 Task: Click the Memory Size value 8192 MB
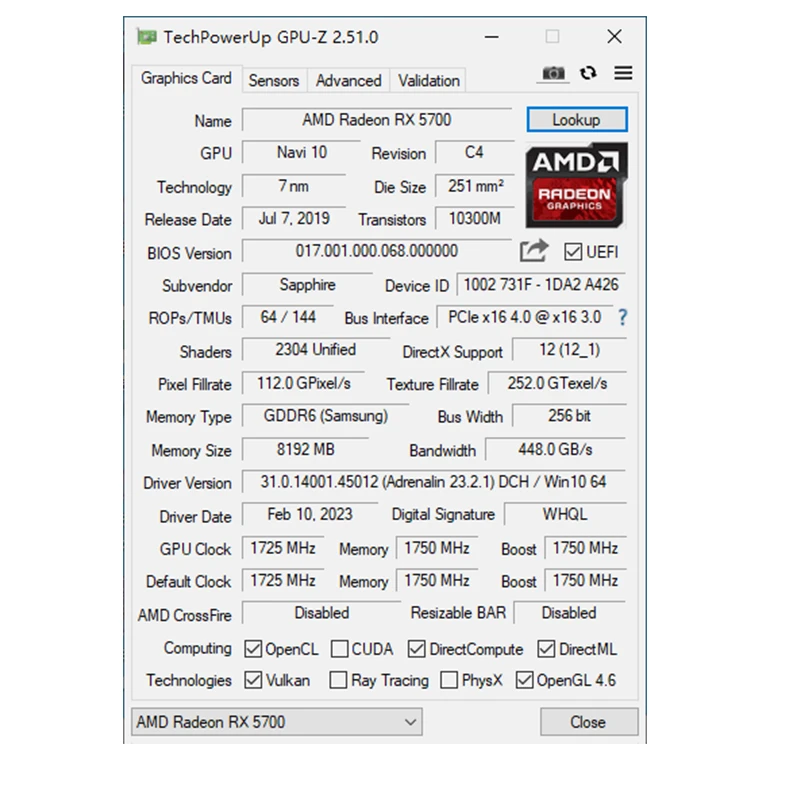[306, 449]
